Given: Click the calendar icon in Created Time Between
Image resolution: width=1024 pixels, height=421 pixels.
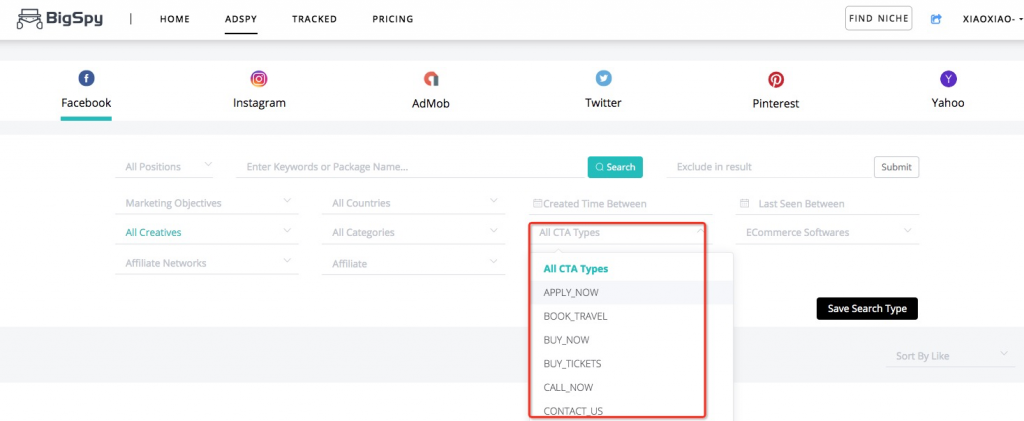Looking at the screenshot, I should [537, 203].
